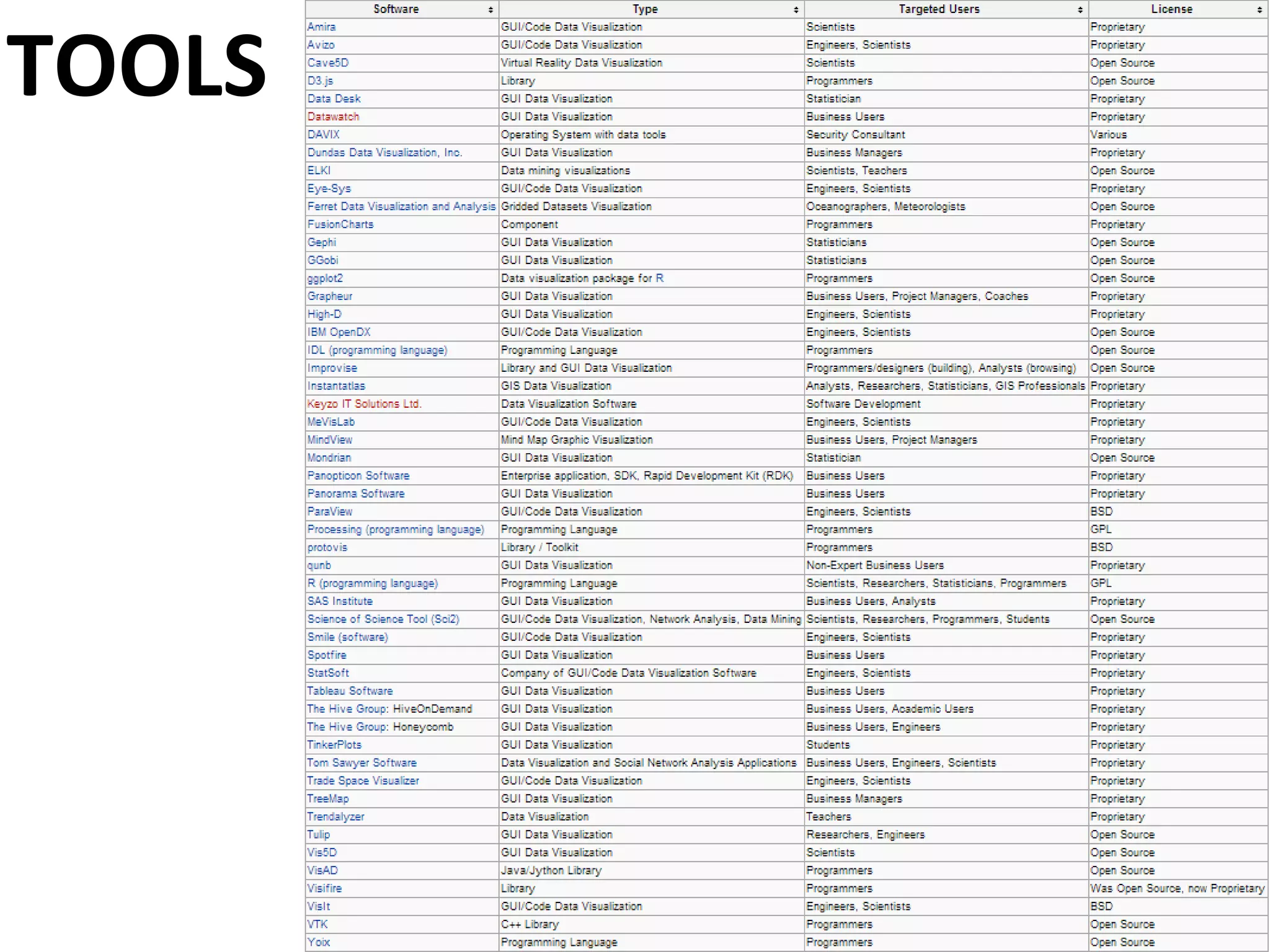Screen dimensions: 1270x952
Task: Select 'Operating System with data tools' cell
Action: [652, 135]
